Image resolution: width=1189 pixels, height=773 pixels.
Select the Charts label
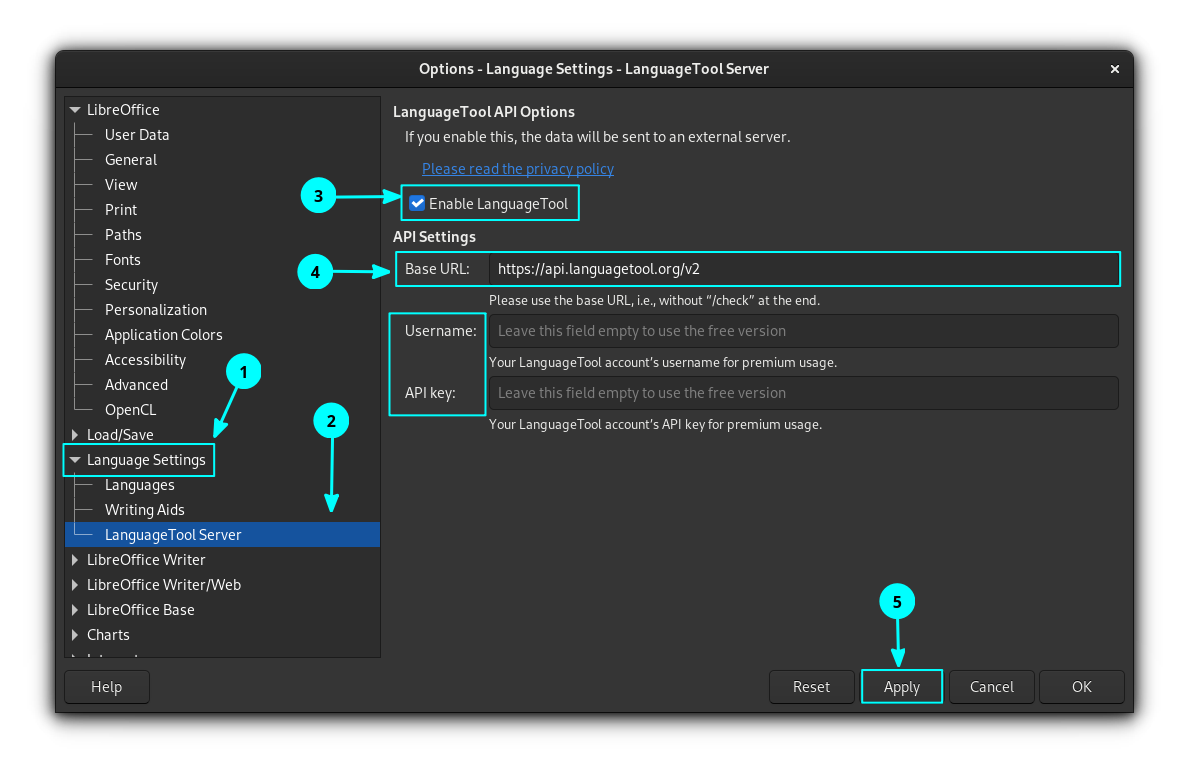(x=108, y=636)
